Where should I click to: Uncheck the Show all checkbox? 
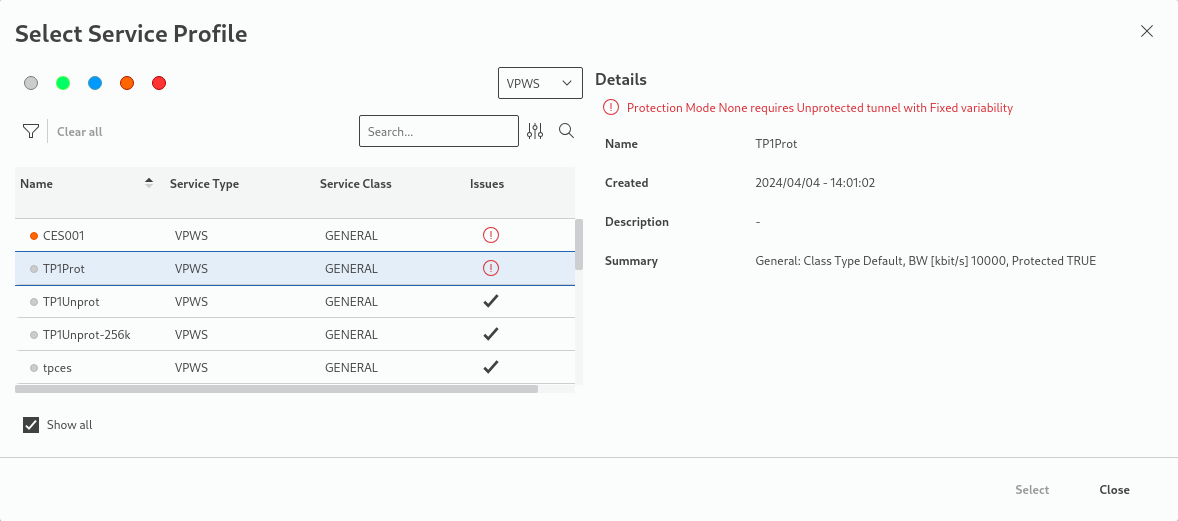pos(31,425)
